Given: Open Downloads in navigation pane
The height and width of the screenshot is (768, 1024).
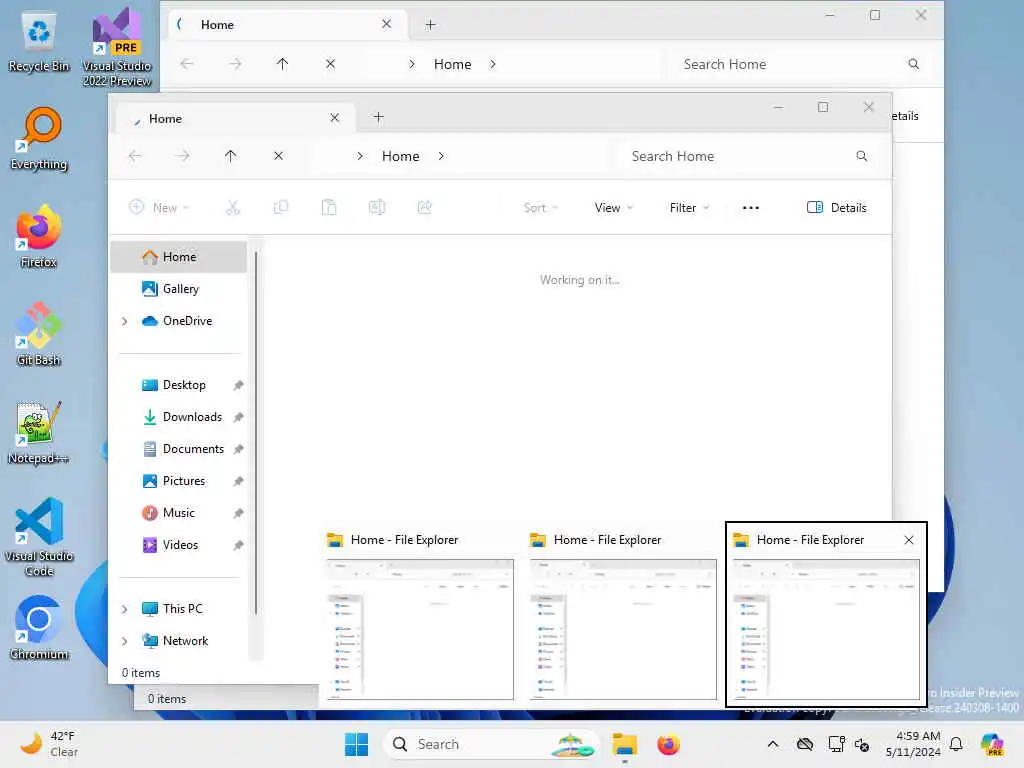Looking at the screenshot, I should pos(178,417).
